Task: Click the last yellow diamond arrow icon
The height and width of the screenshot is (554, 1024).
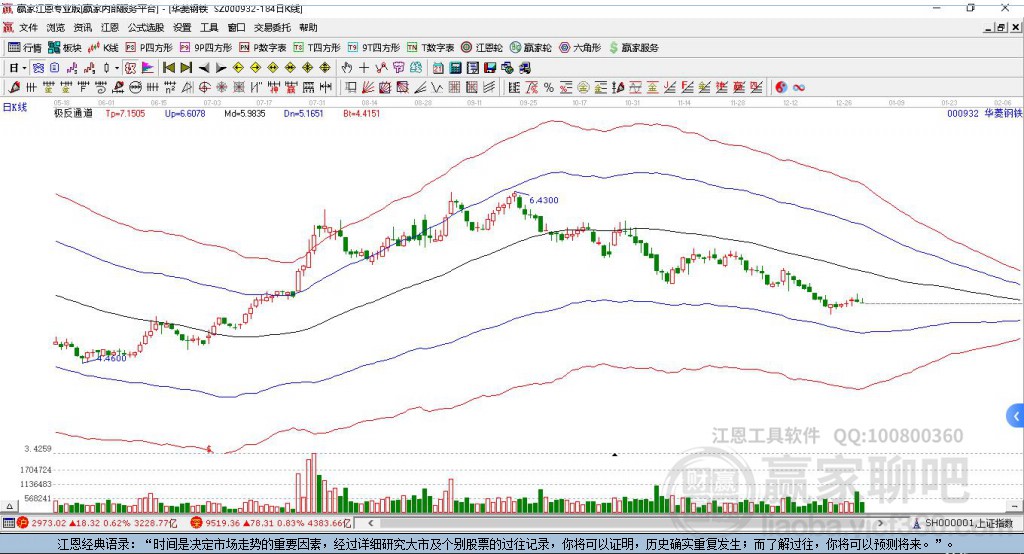Action: (x=325, y=67)
